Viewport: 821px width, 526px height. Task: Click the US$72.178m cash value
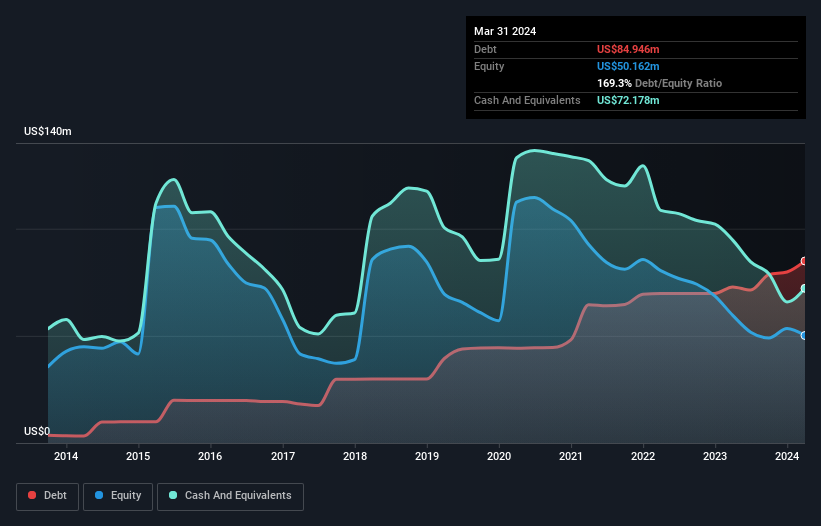tap(628, 100)
